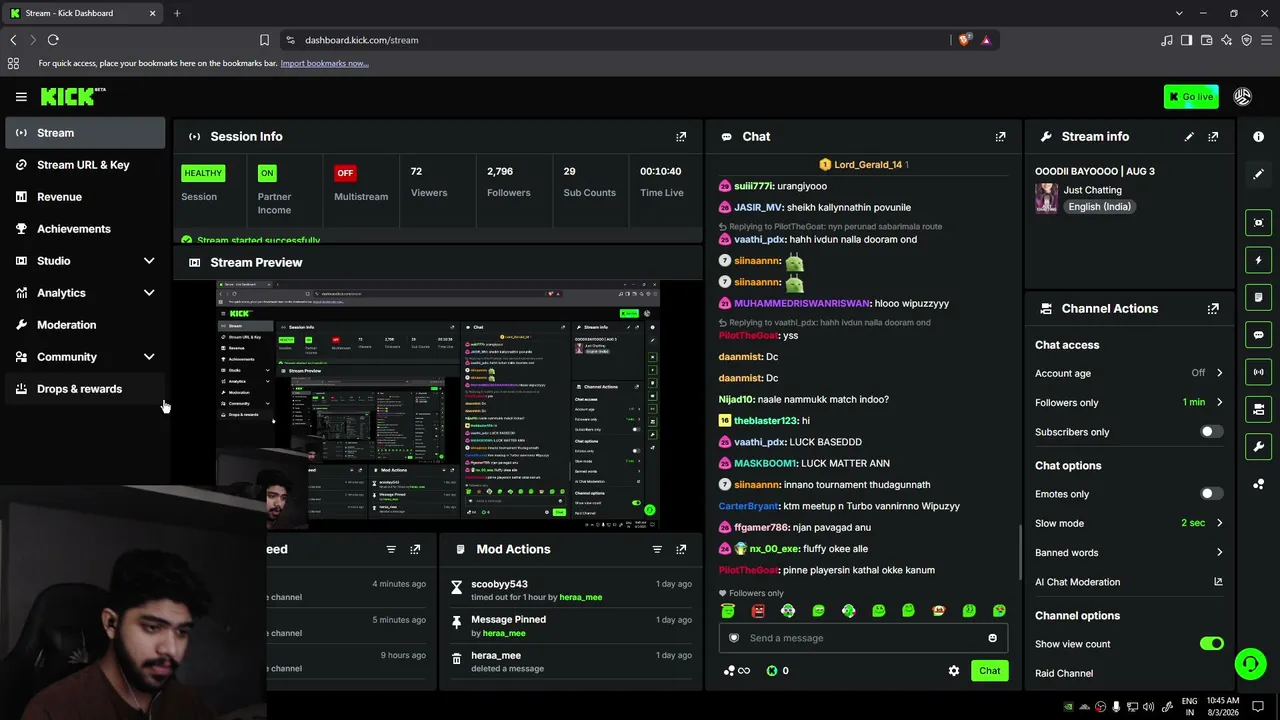Open the Revenue section

tap(85, 197)
